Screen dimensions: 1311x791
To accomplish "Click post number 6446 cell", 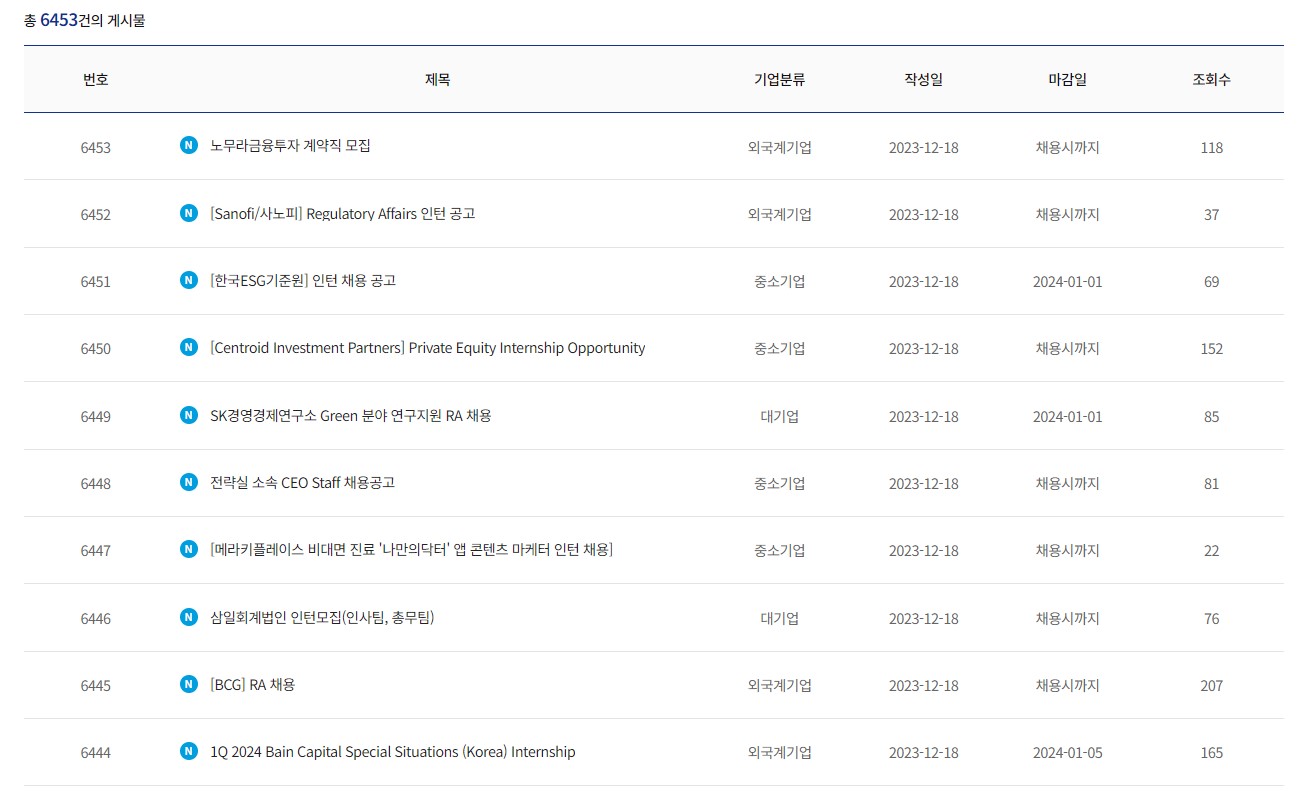I will [96, 619].
